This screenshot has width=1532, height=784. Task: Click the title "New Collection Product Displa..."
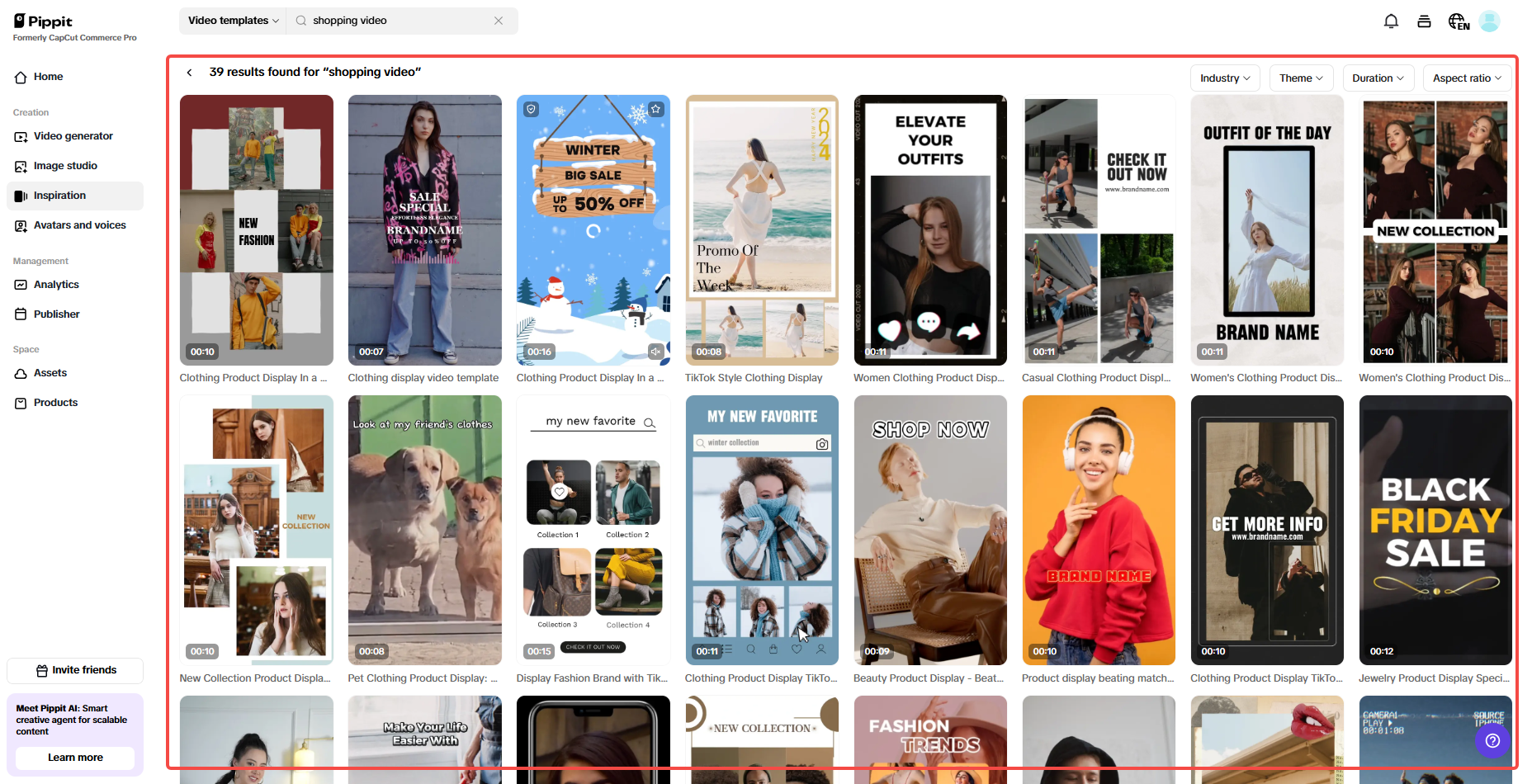(255, 678)
